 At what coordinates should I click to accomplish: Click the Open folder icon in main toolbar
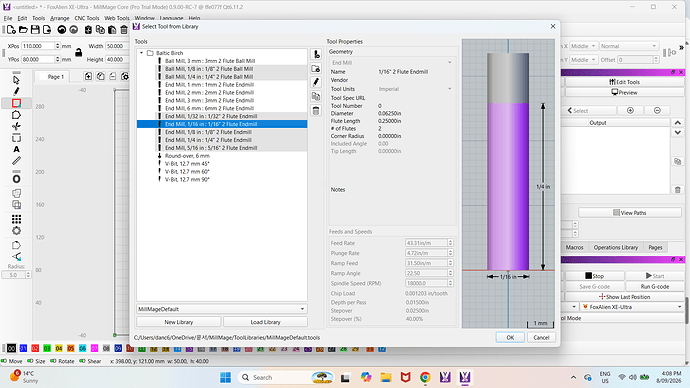point(23,29)
